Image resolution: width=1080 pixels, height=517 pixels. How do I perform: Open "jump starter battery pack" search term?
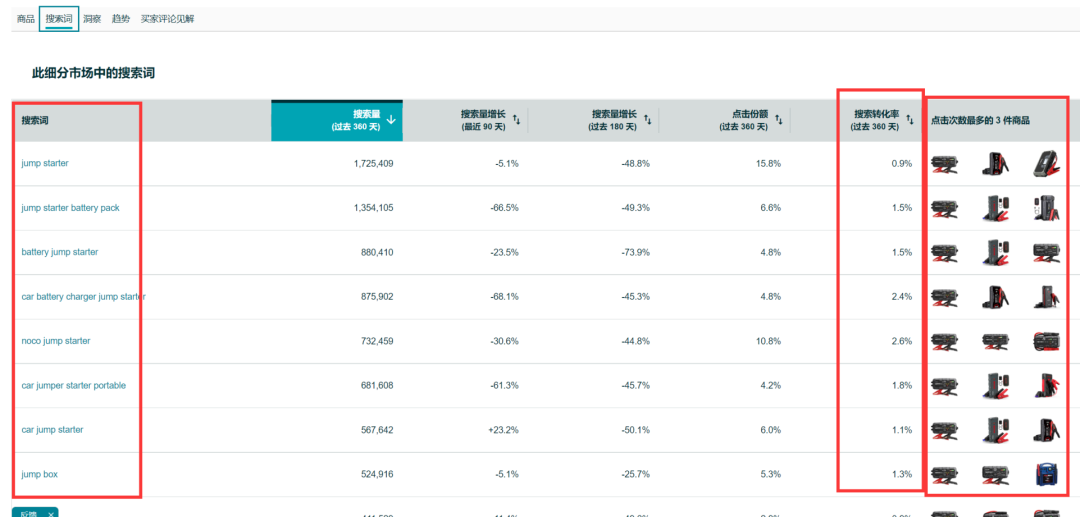click(x=70, y=208)
